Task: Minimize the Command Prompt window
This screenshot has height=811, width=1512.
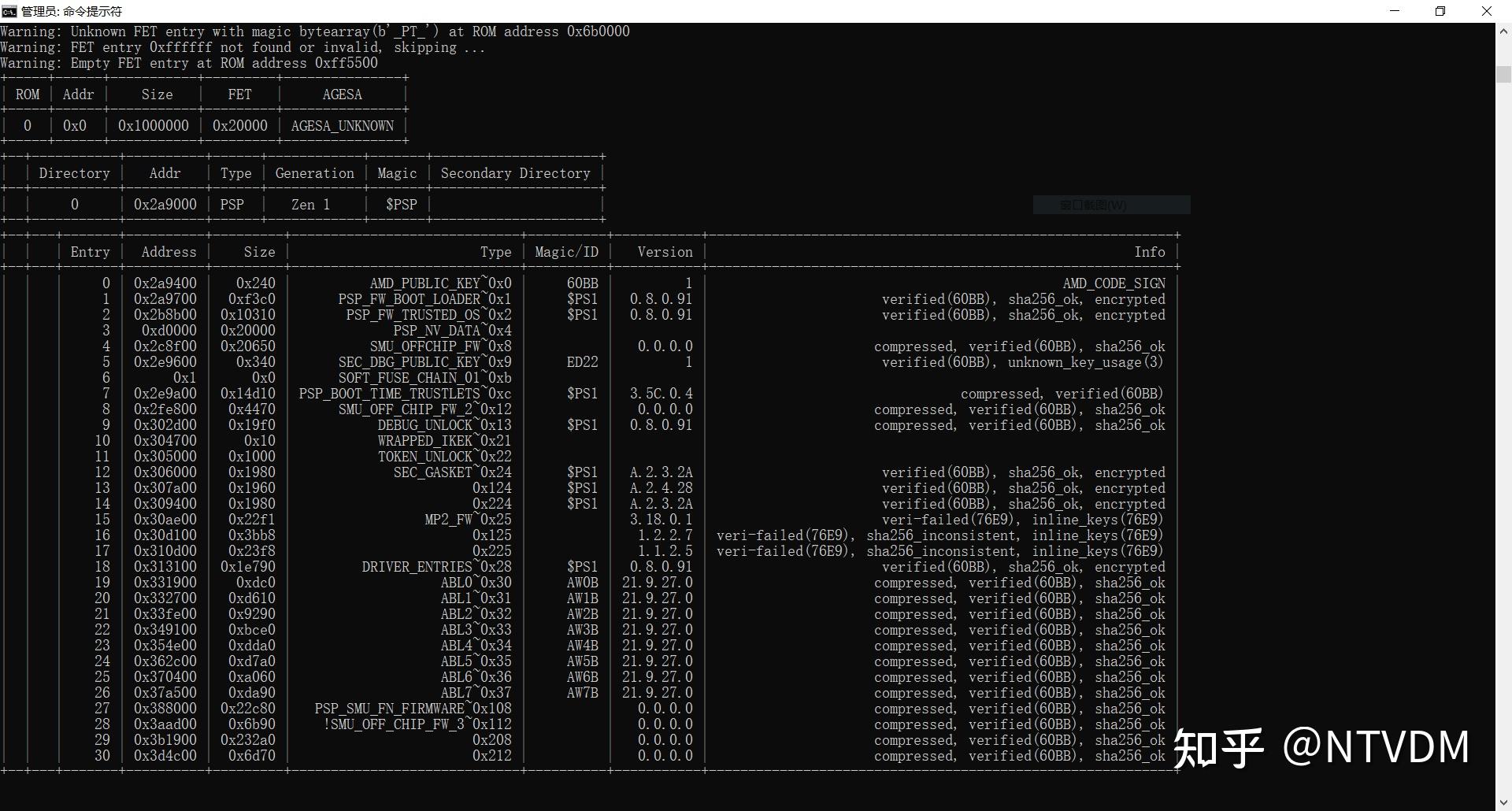Action: tap(1394, 11)
